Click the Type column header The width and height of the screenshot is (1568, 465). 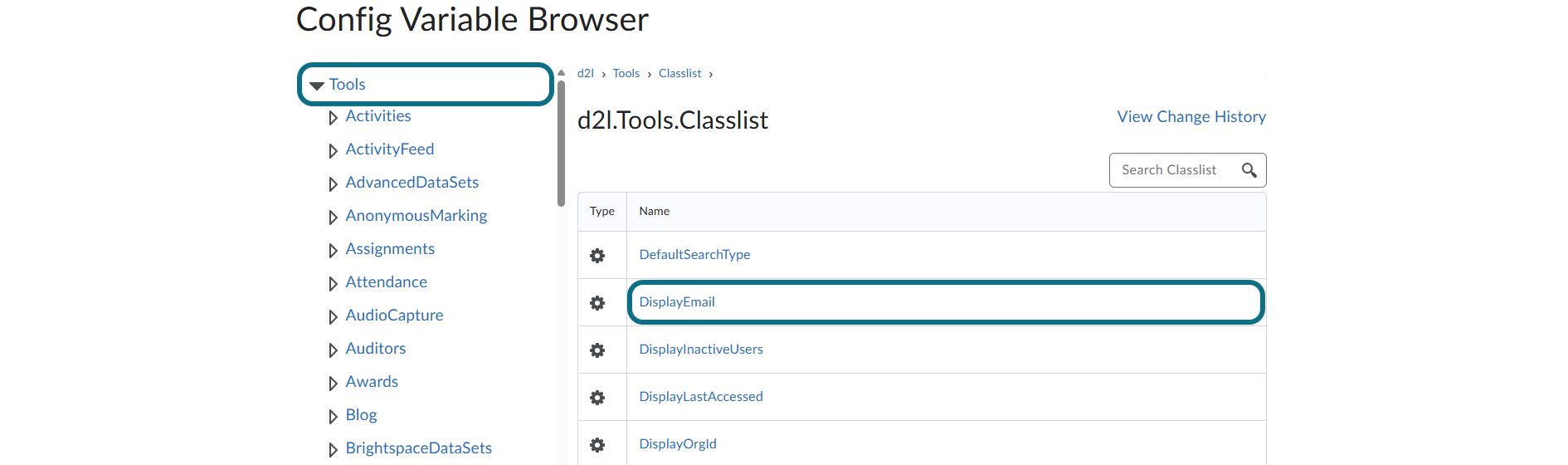coord(602,212)
